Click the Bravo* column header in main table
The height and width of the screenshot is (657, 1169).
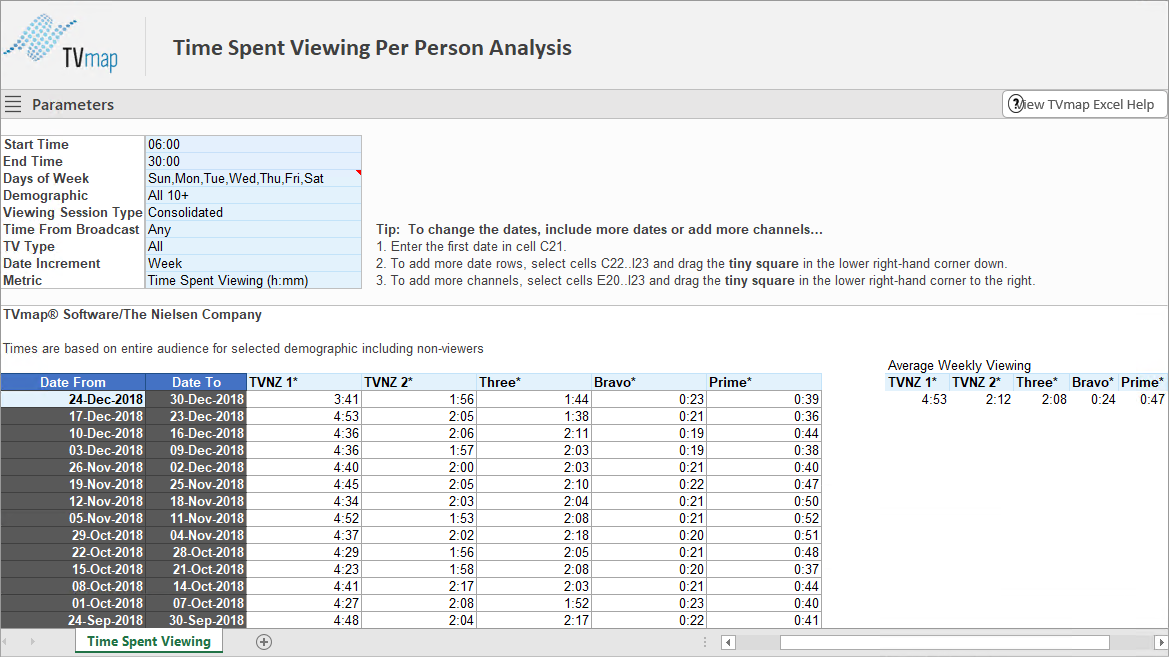coord(649,382)
